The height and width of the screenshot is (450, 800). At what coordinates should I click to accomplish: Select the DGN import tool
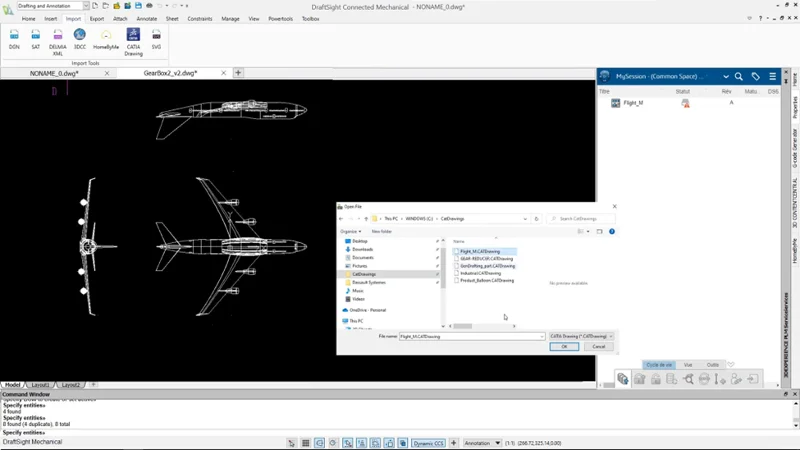pyautogui.click(x=14, y=39)
